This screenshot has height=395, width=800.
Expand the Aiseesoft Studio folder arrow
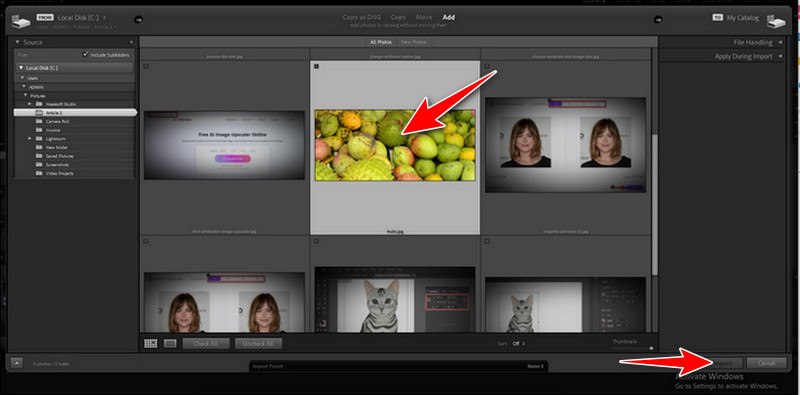tap(30, 104)
